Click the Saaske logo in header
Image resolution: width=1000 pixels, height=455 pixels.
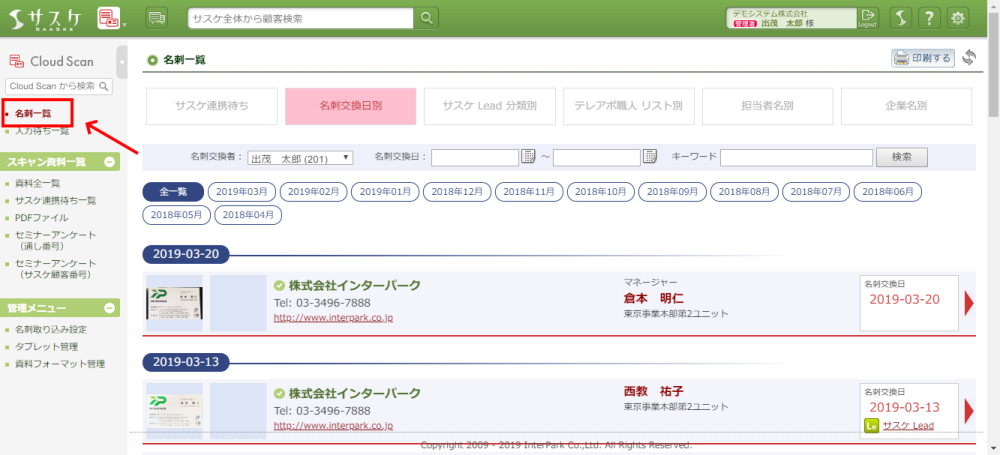(47, 18)
